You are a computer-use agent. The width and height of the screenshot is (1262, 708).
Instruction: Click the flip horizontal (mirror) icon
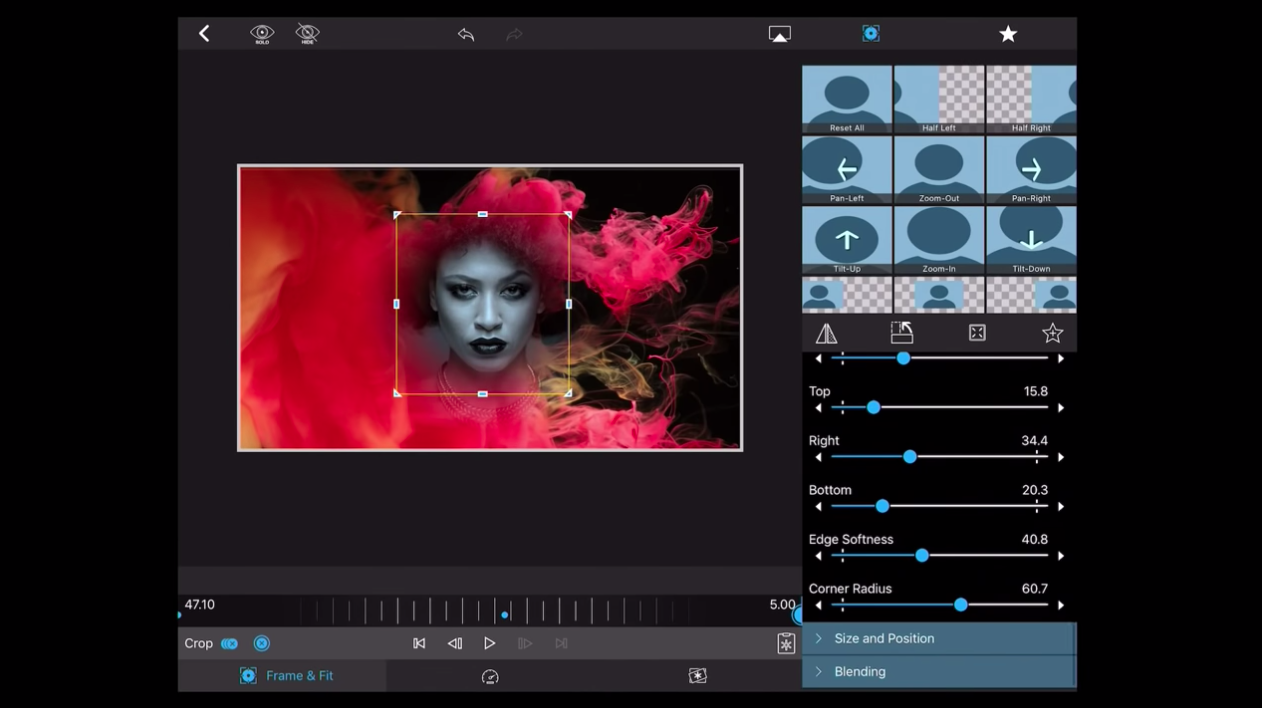[826, 333]
